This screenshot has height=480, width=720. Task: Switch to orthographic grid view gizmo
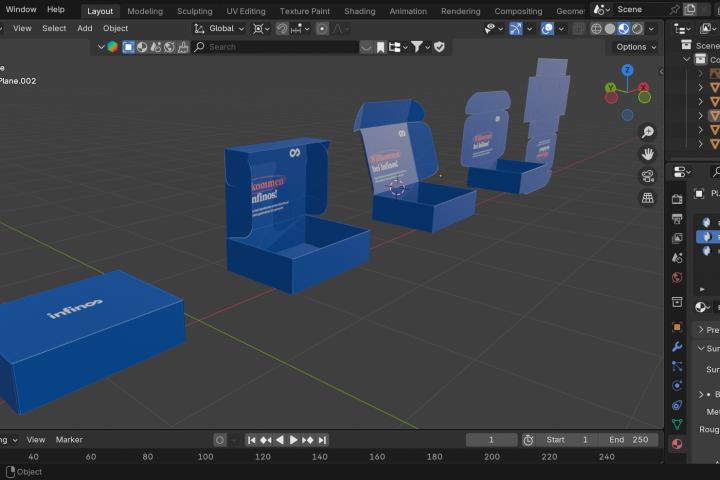coord(647,198)
